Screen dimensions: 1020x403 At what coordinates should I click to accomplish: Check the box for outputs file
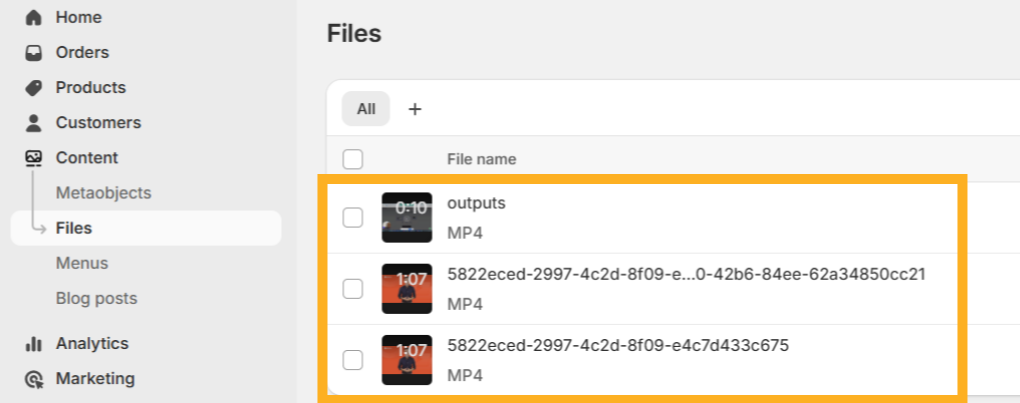(x=353, y=218)
